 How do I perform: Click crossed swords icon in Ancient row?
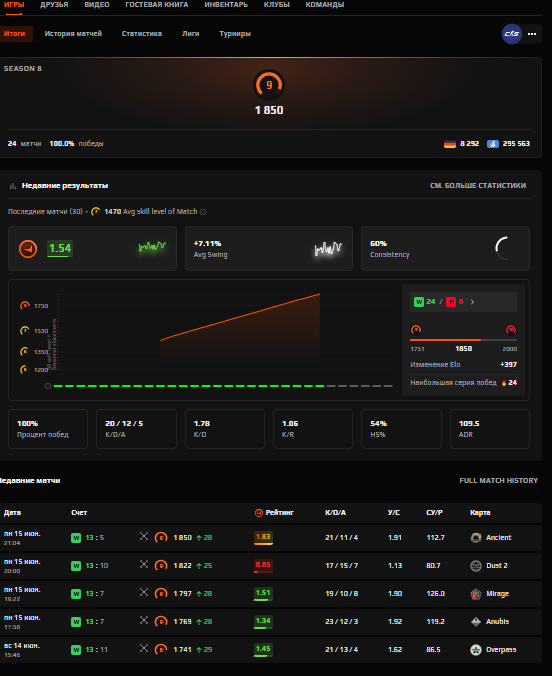[144, 536]
